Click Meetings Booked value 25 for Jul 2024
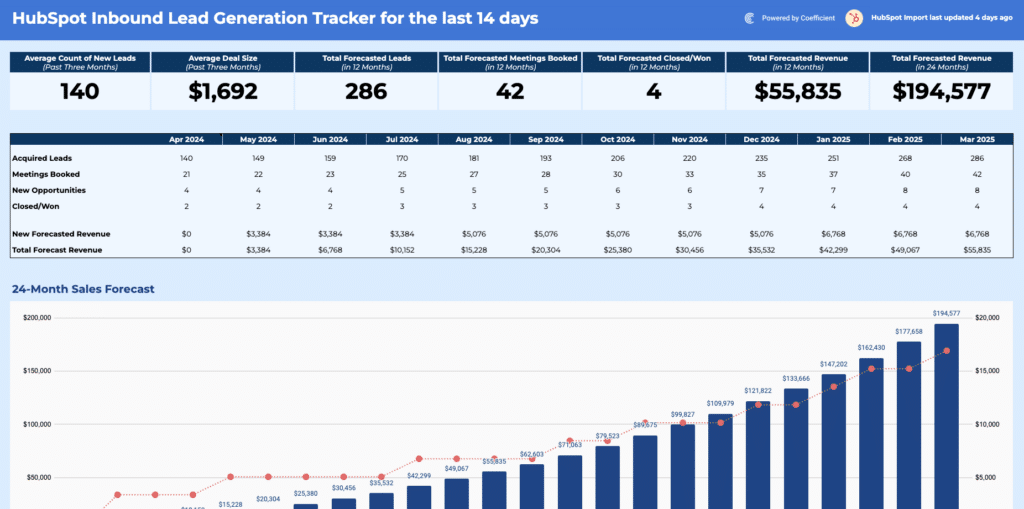 click(x=402, y=174)
